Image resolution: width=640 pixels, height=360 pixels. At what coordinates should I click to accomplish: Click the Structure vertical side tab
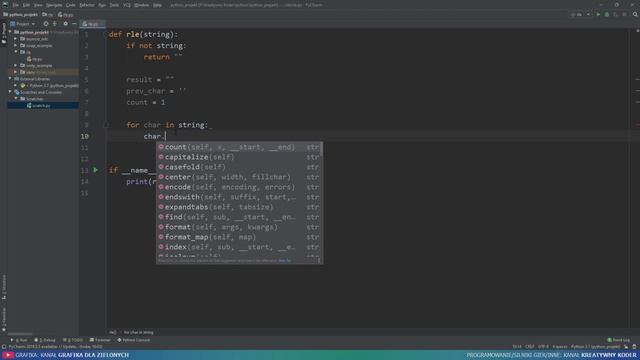click(4, 287)
